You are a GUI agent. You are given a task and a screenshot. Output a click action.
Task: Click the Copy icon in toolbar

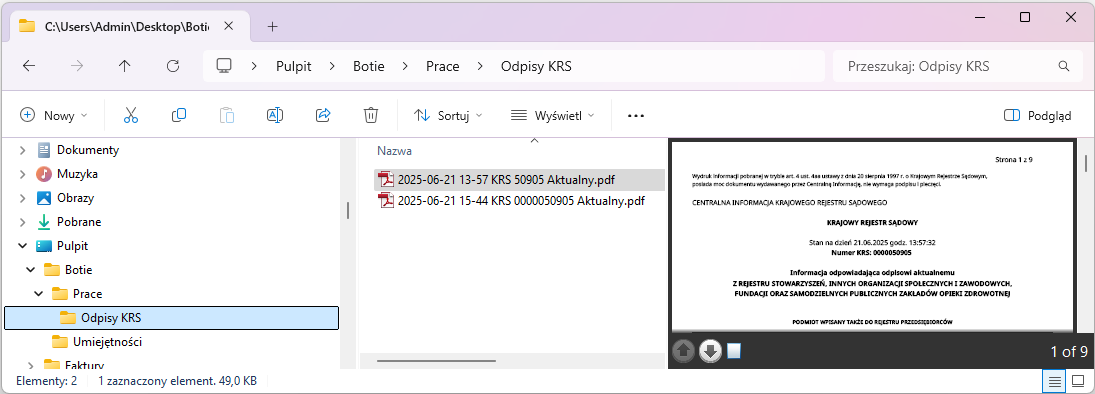pyautogui.click(x=179, y=115)
